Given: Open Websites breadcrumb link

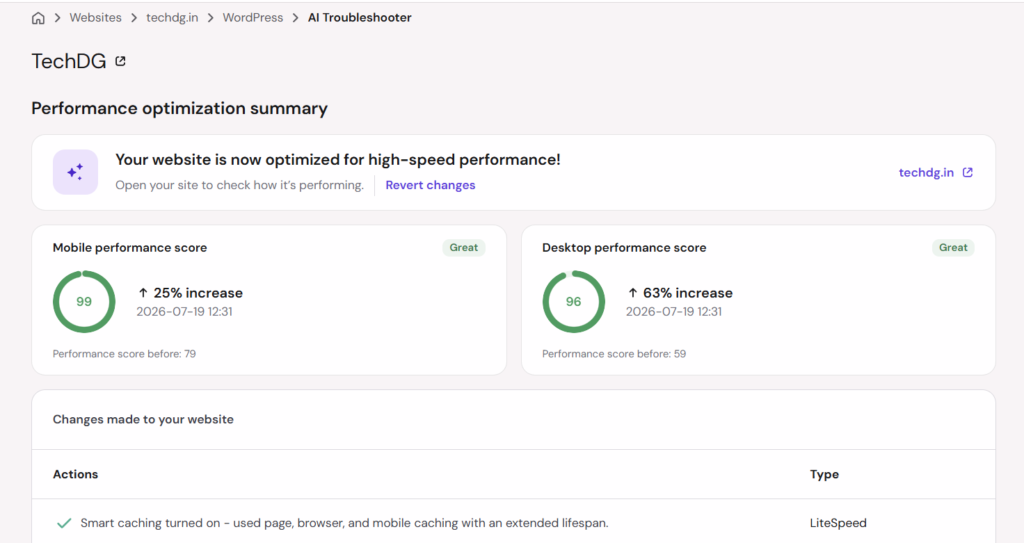Looking at the screenshot, I should [x=95, y=18].
